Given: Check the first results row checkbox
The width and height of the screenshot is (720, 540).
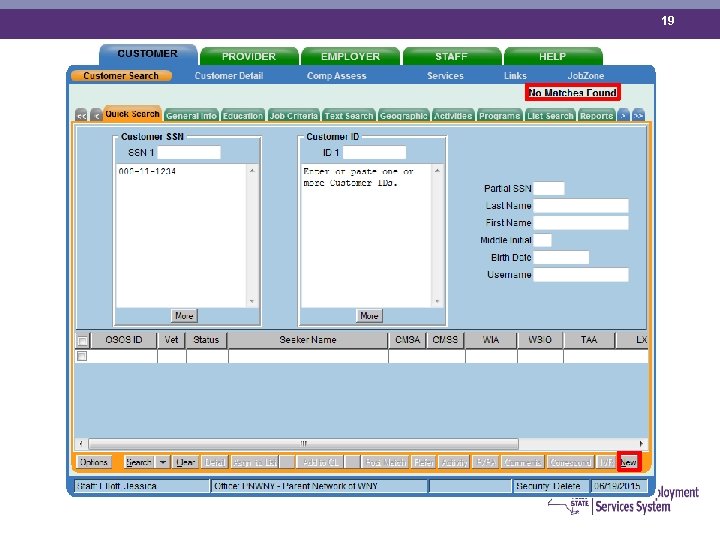Looking at the screenshot, I should click(82, 356).
